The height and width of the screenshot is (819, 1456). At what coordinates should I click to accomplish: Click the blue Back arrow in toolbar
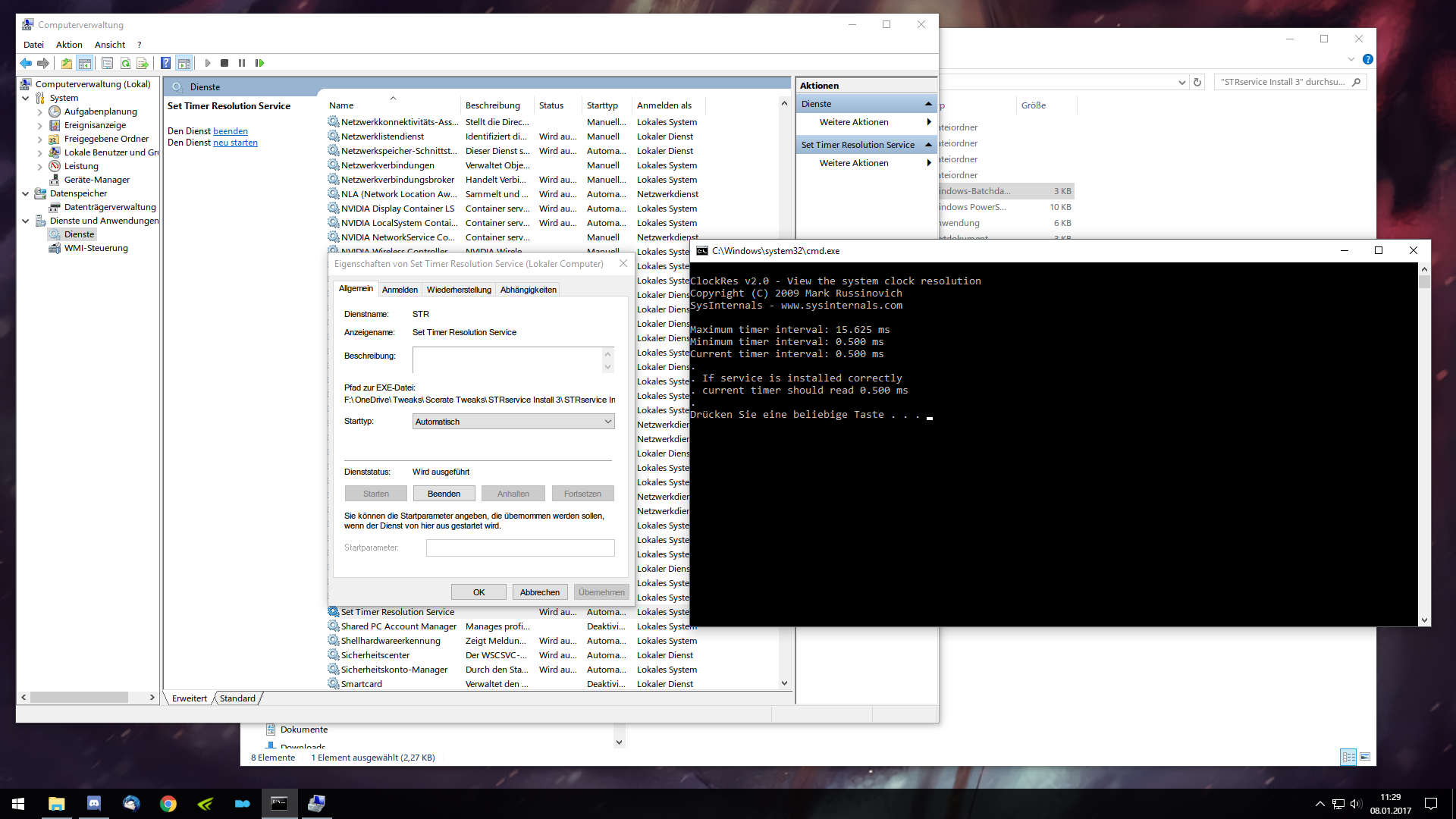pos(26,63)
